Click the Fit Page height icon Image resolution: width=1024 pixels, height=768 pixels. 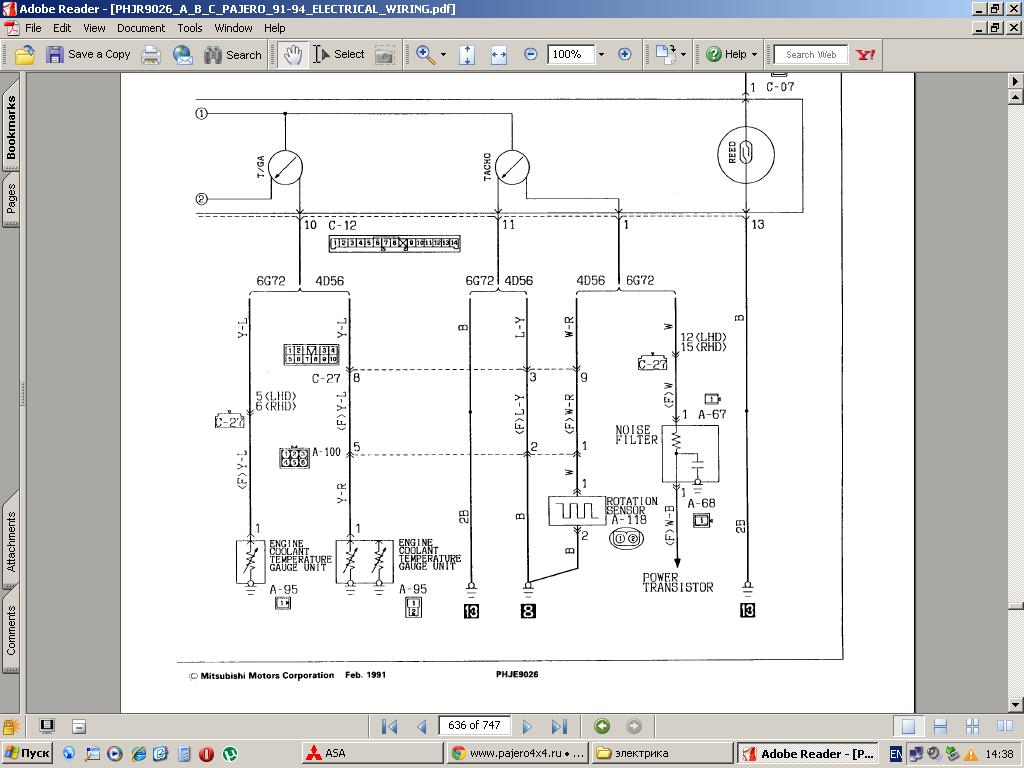(x=466, y=55)
